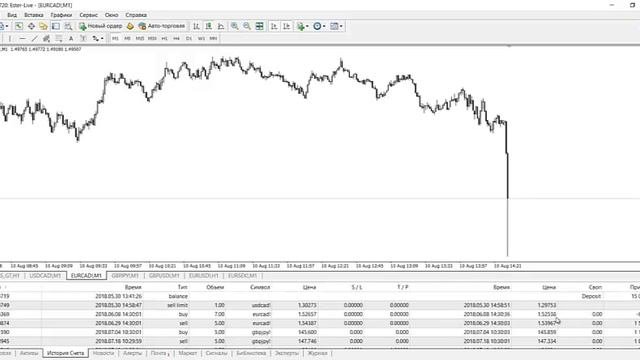The height and width of the screenshot is (360, 640).
Task: Sort by Объем column header
Action: 215,287
